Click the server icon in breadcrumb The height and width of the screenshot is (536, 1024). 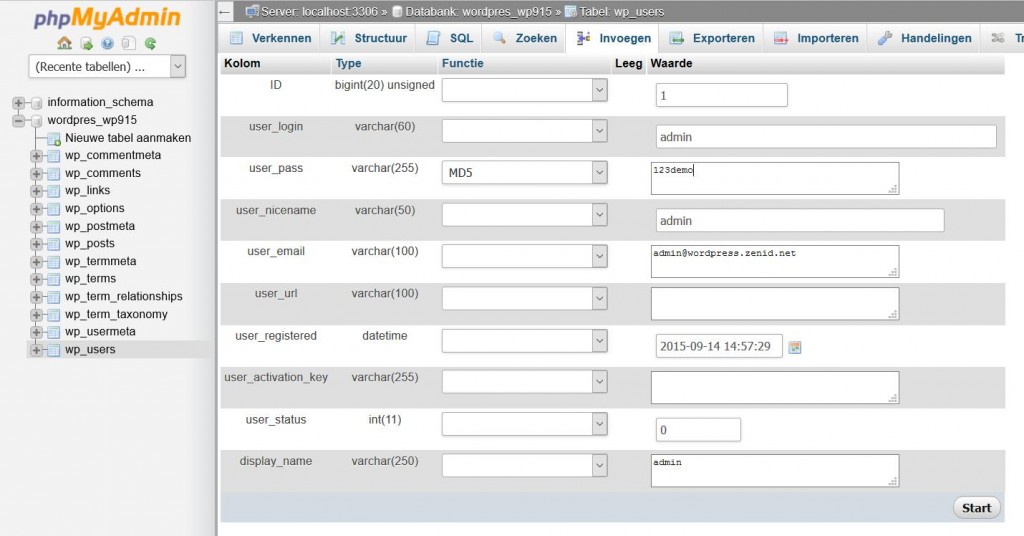pyautogui.click(x=251, y=12)
